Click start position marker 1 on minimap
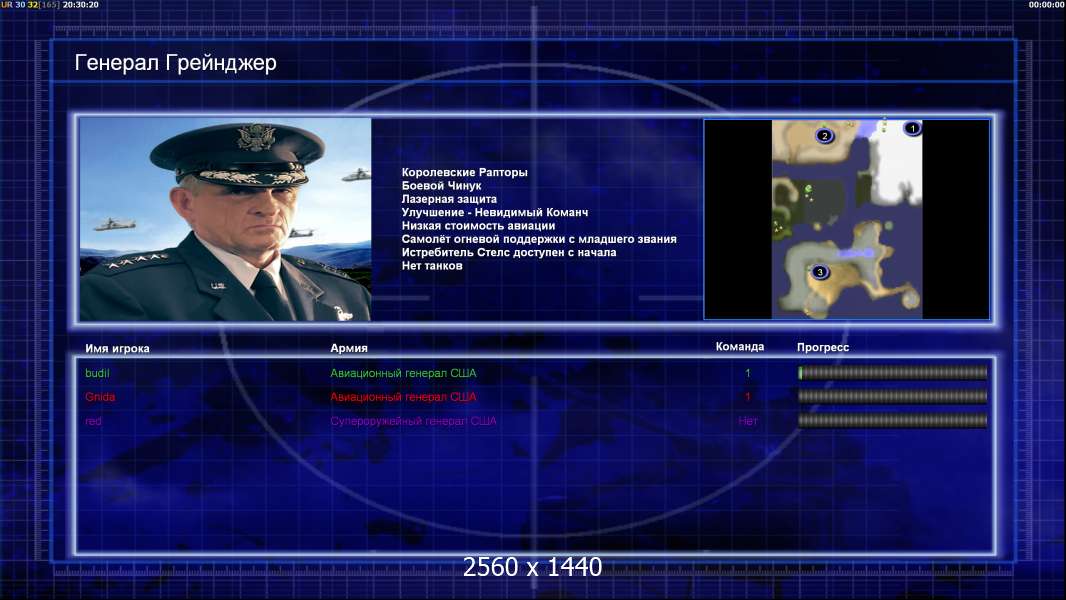Image resolution: width=1066 pixels, height=600 pixels. 912,128
